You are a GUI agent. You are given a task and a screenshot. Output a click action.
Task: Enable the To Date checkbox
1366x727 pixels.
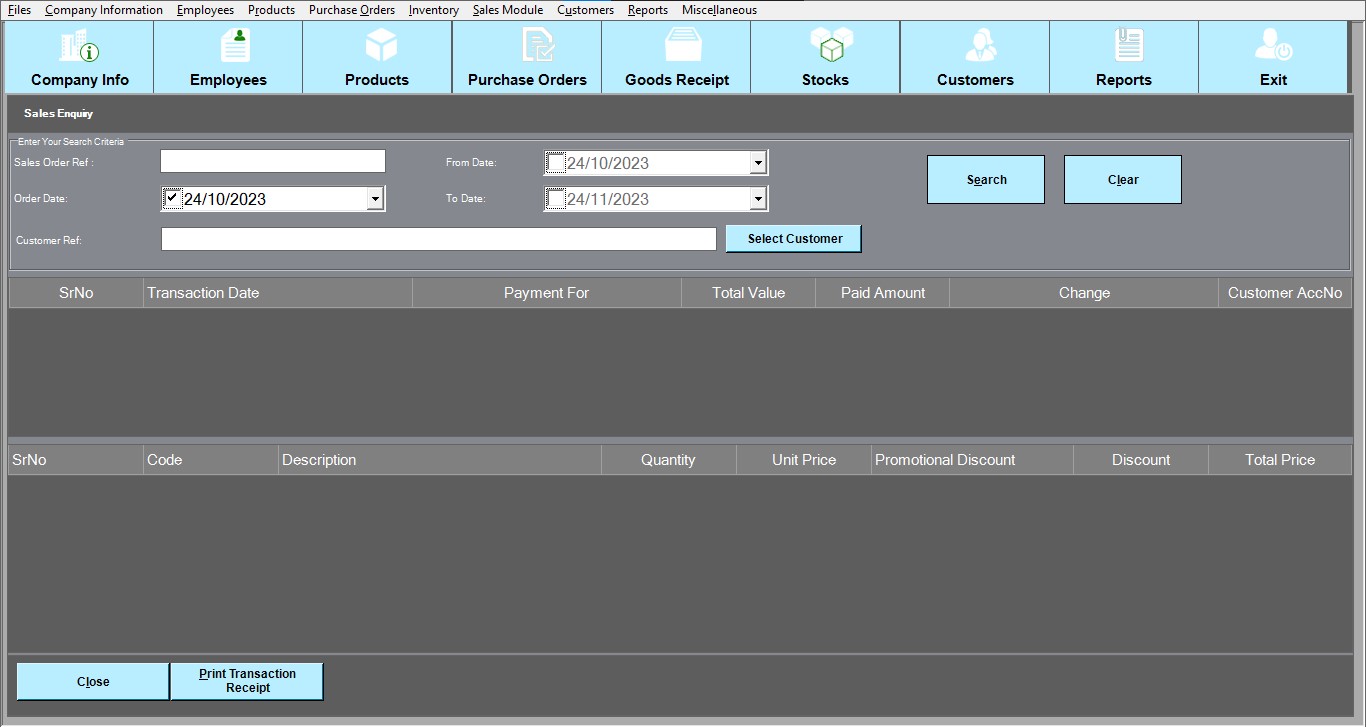[556, 199]
